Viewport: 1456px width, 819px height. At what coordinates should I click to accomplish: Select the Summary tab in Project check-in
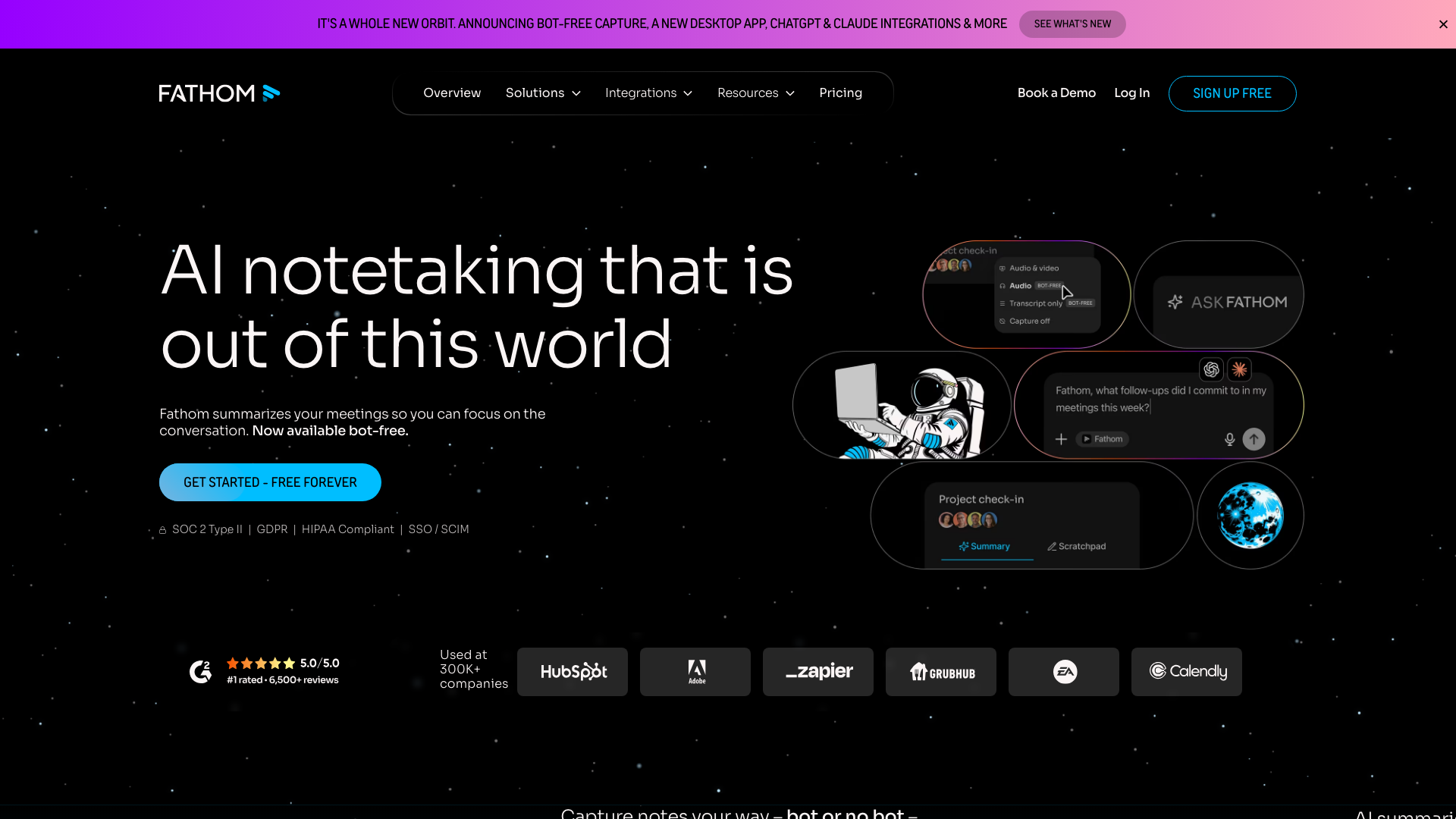pyautogui.click(x=985, y=546)
